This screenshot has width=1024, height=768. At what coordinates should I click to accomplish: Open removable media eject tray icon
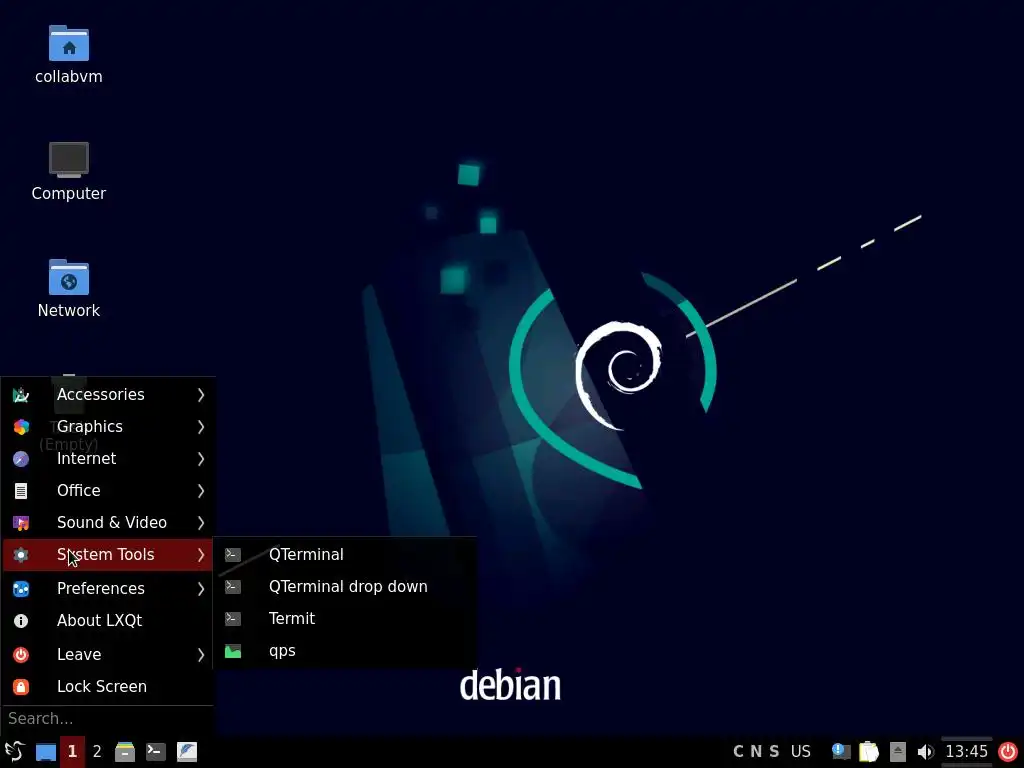tap(898, 752)
